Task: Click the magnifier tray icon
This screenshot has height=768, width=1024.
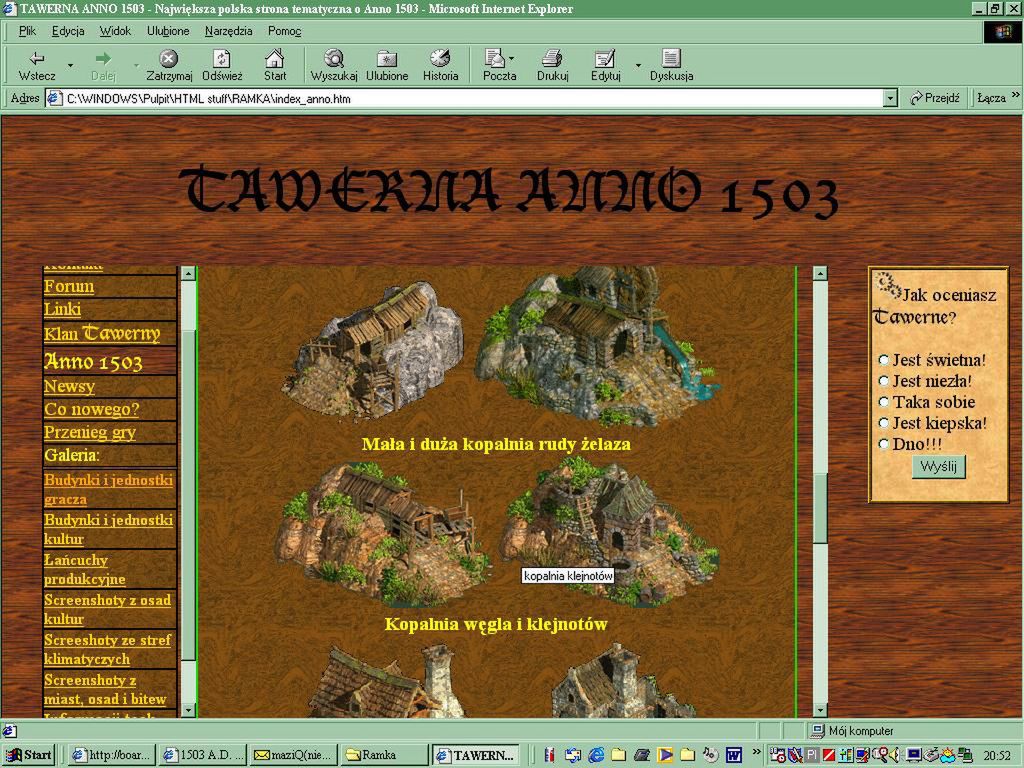Action: [881, 755]
